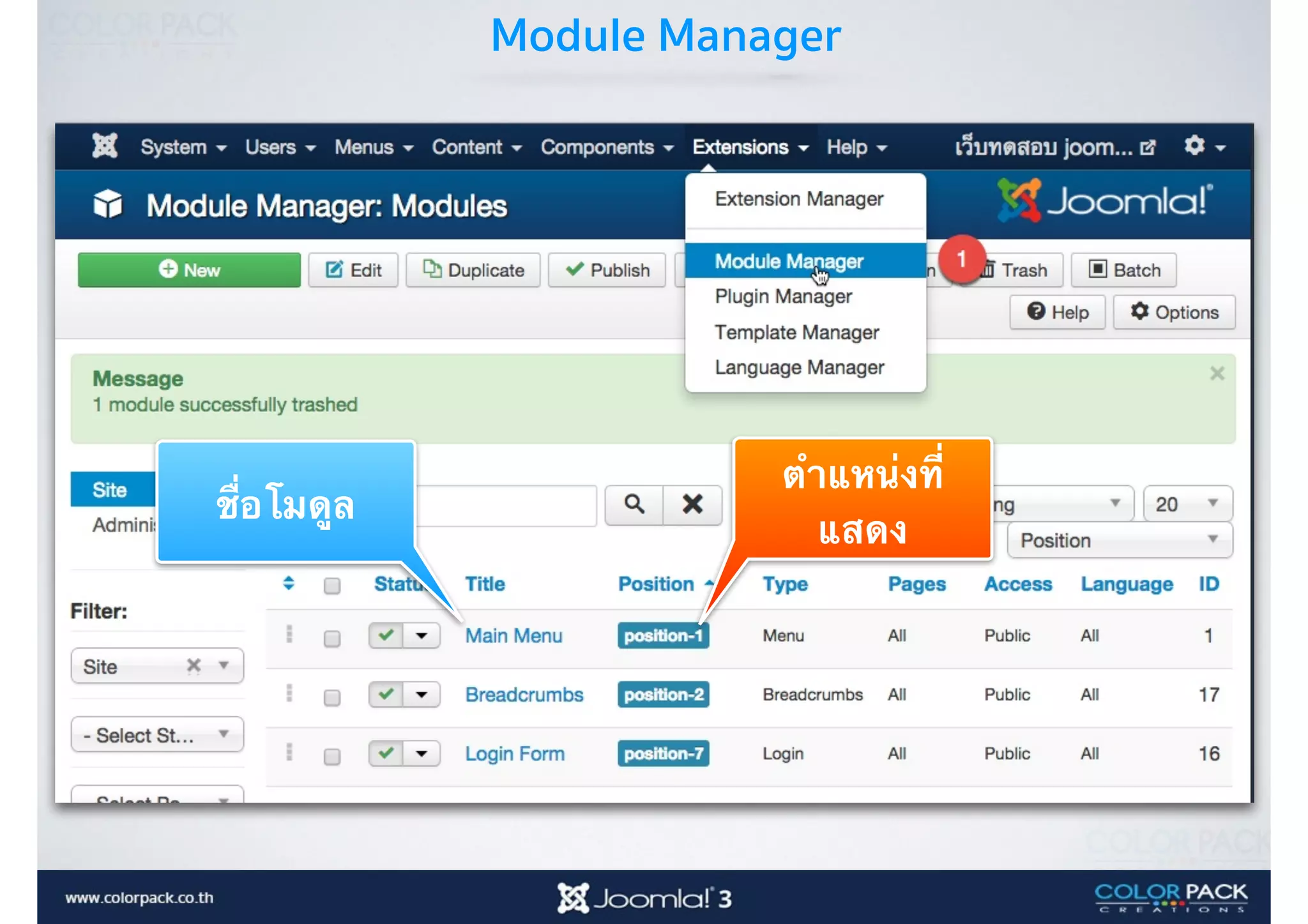Grab the drag handle for the Breadcrumbs row
This screenshot has height=924, width=1308.
pyautogui.click(x=289, y=693)
